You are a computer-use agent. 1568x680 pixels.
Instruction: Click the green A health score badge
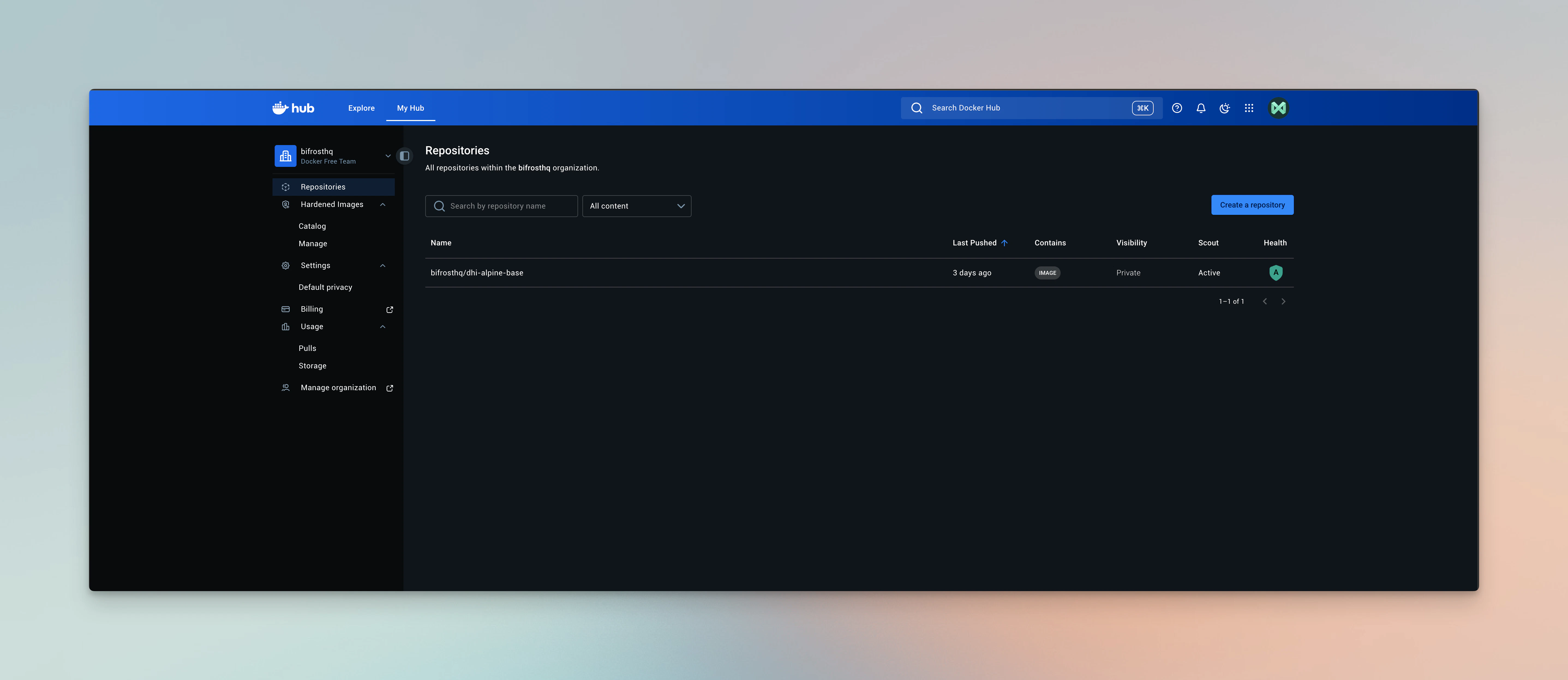(1276, 272)
